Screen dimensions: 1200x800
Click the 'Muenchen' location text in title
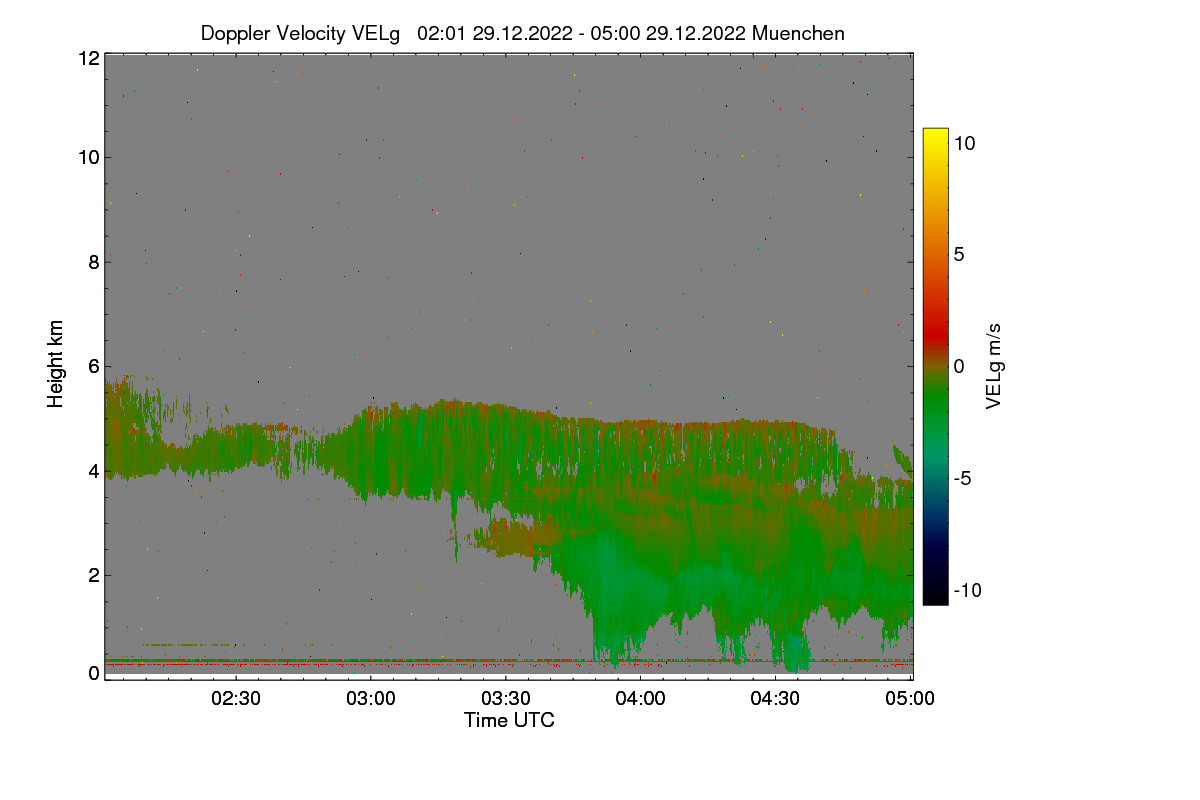pyautogui.click(x=798, y=33)
